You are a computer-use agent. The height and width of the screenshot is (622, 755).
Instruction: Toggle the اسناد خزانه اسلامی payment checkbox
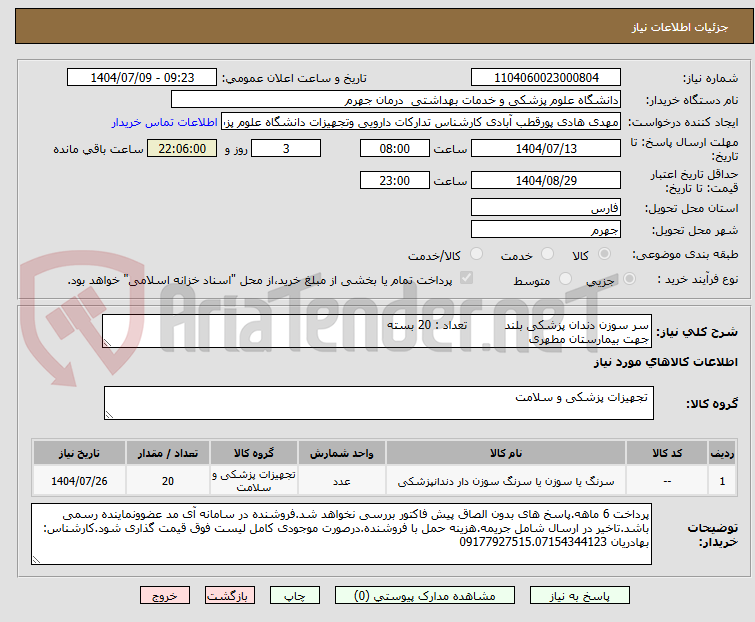click(x=467, y=278)
